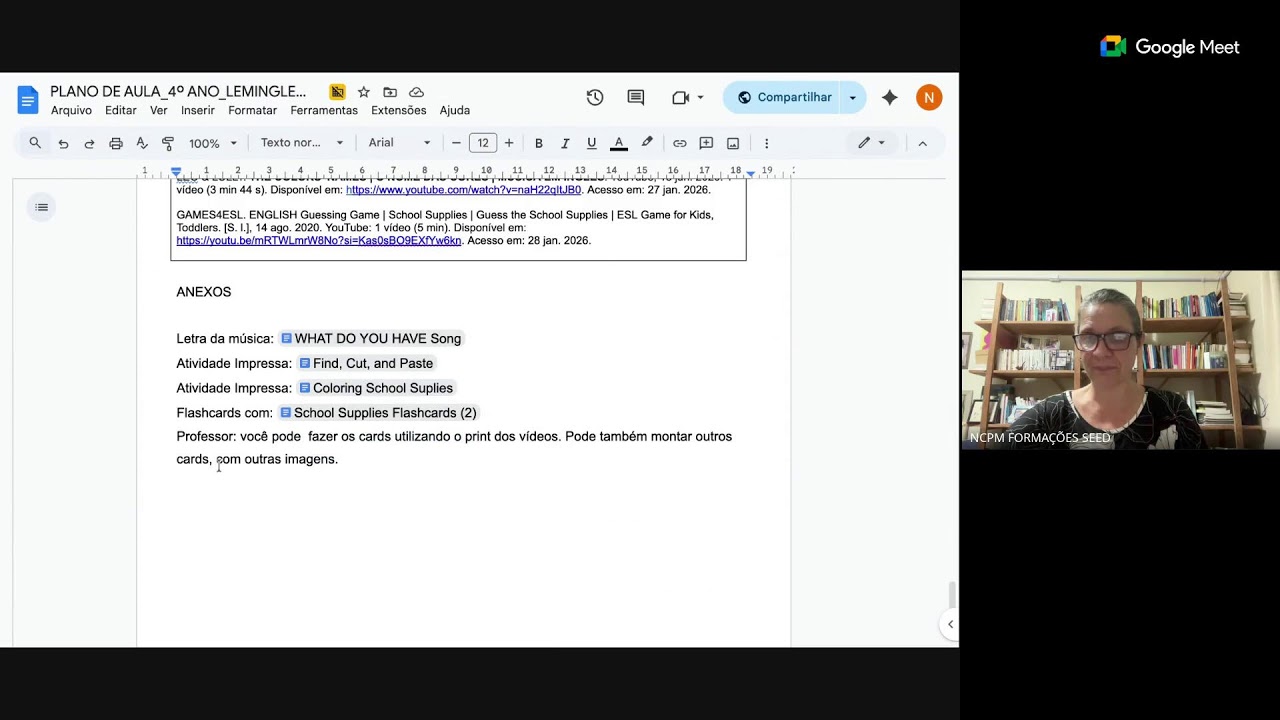Check cloud save status icon
Image resolution: width=1280 pixels, height=720 pixels.
tap(417, 92)
